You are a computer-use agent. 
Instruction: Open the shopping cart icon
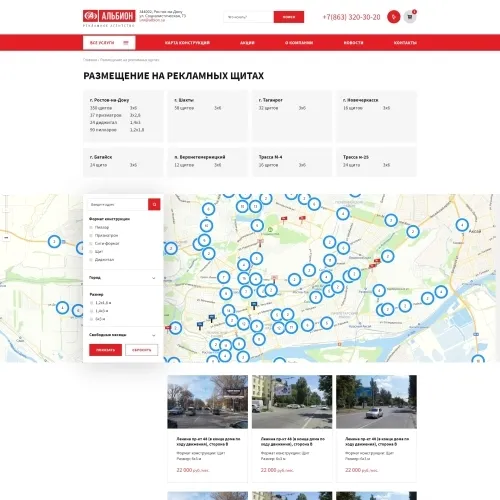click(410, 17)
